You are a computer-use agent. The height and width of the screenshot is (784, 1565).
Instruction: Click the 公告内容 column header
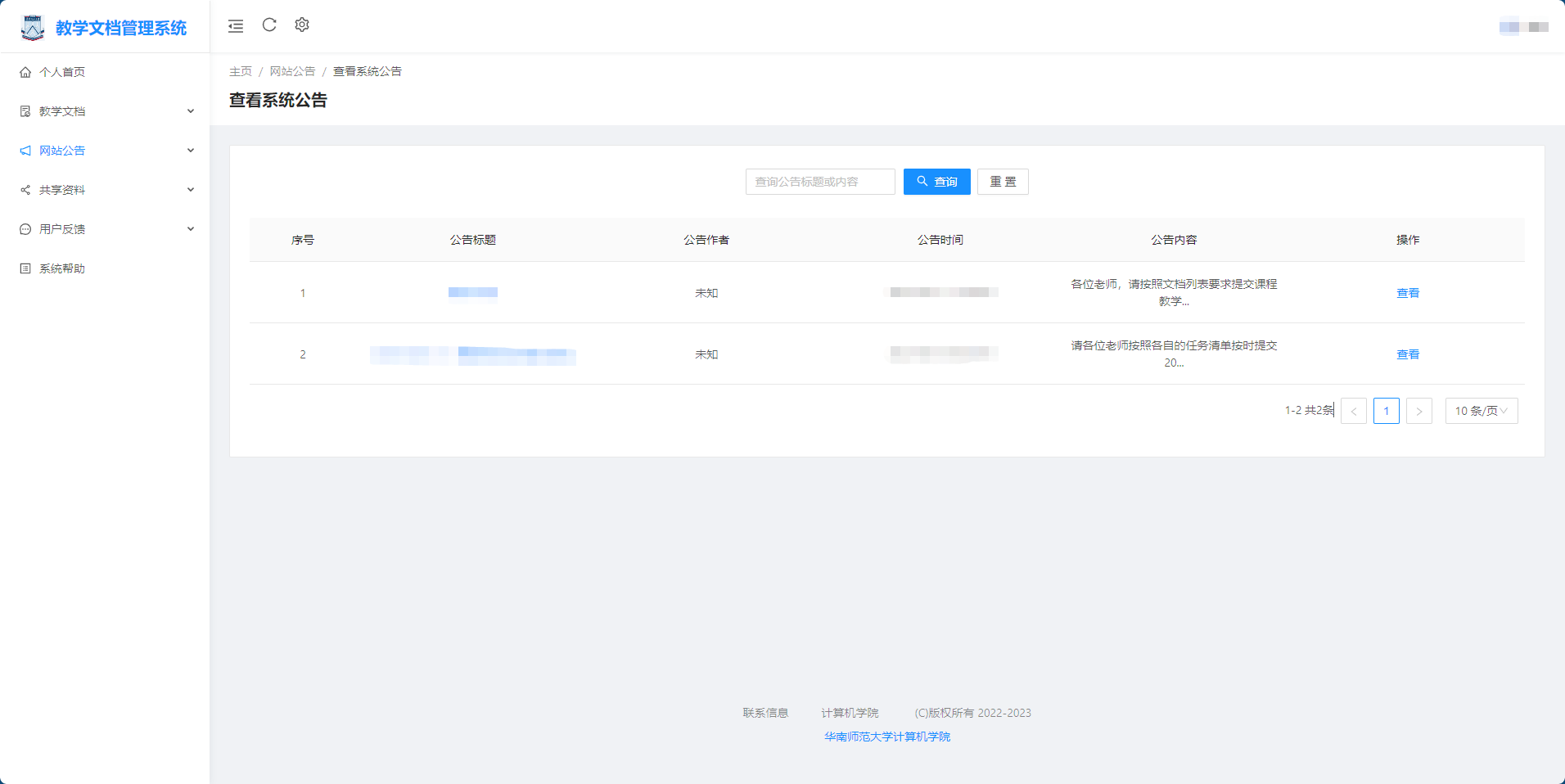1174,240
